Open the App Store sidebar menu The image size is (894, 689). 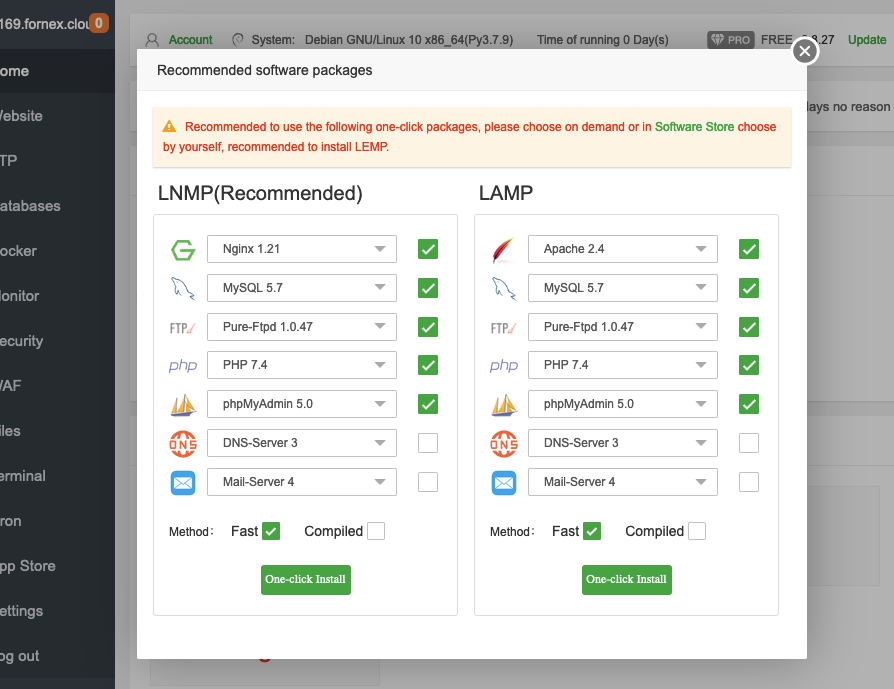click(28, 566)
